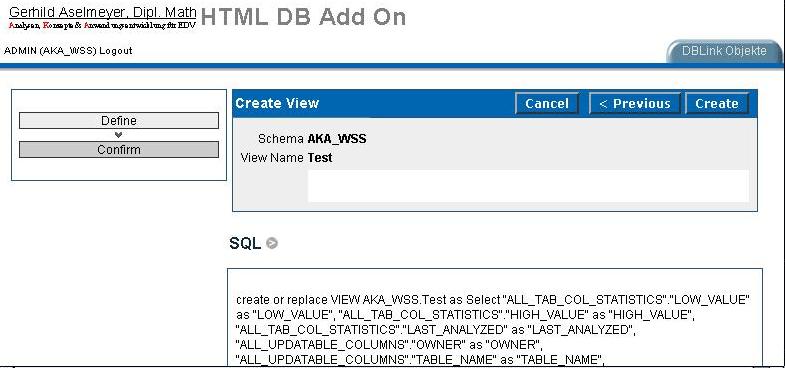Click the gray arrow icon beside SQL
Image resolution: width=785 pixels, height=375 pixels.
272,243
